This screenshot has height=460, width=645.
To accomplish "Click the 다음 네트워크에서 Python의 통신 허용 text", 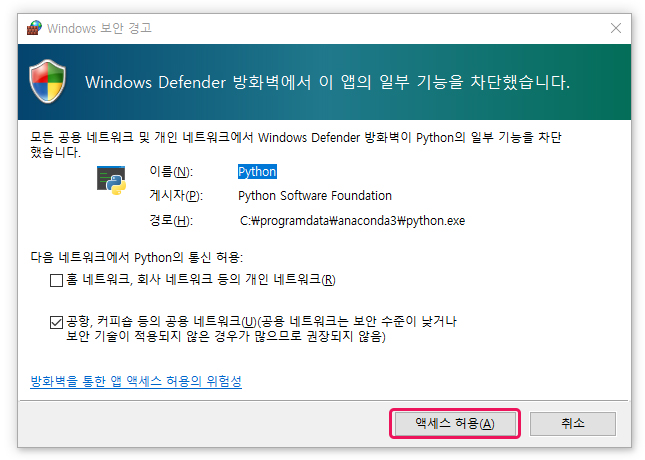I will [x=137, y=258].
